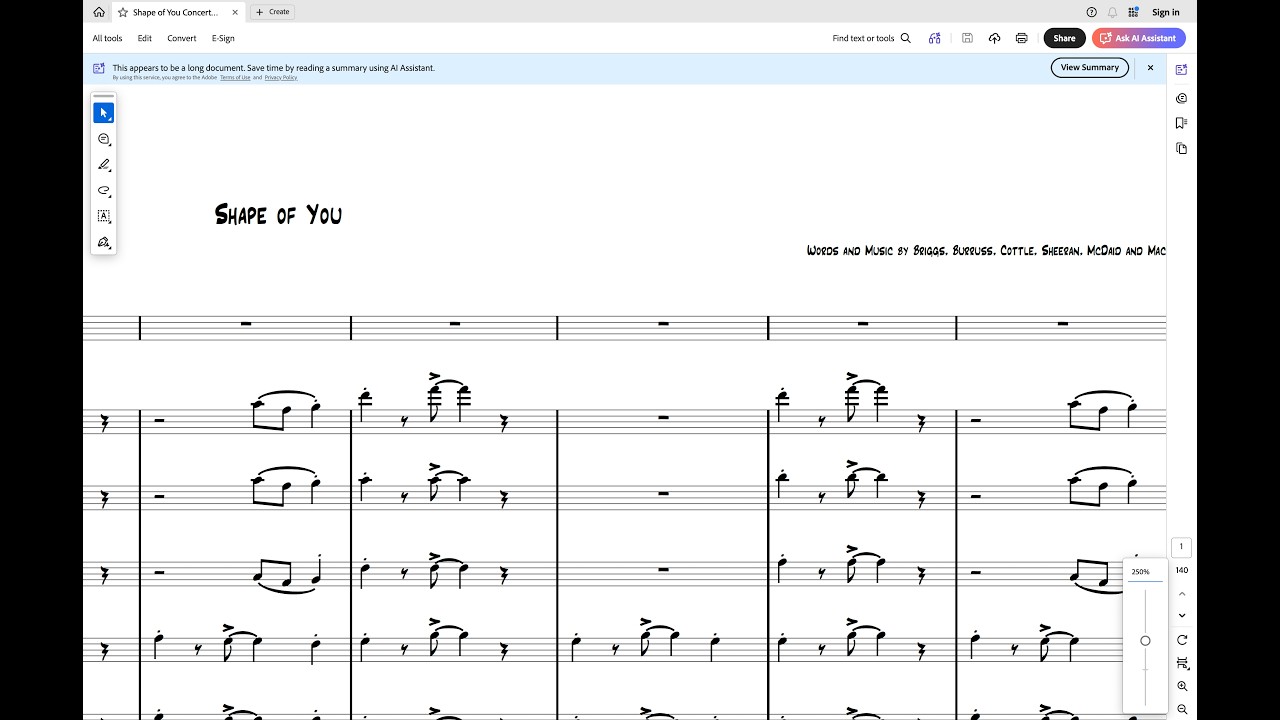Click the View Summary button
Image resolution: width=1280 pixels, height=720 pixels.
[1090, 68]
